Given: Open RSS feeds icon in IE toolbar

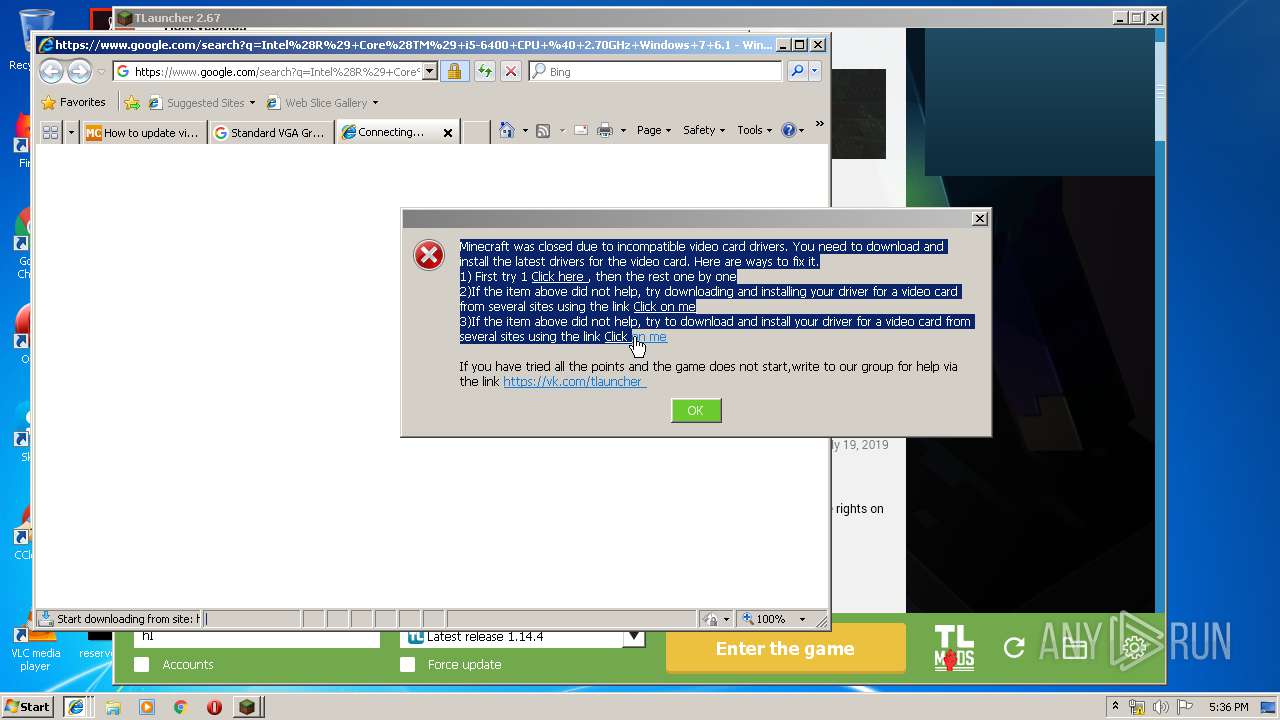Looking at the screenshot, I should click(543, 130).
